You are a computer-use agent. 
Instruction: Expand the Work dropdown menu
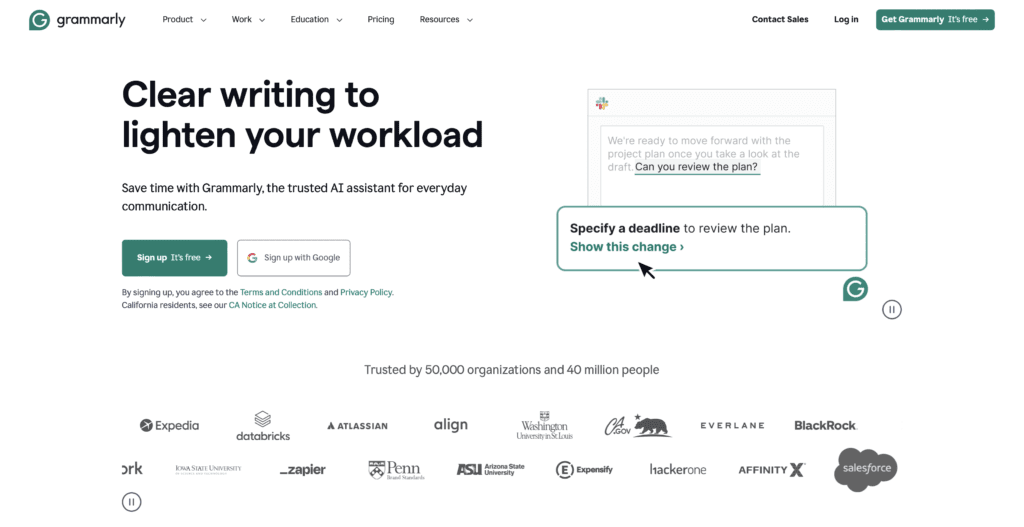coord(248,20)
